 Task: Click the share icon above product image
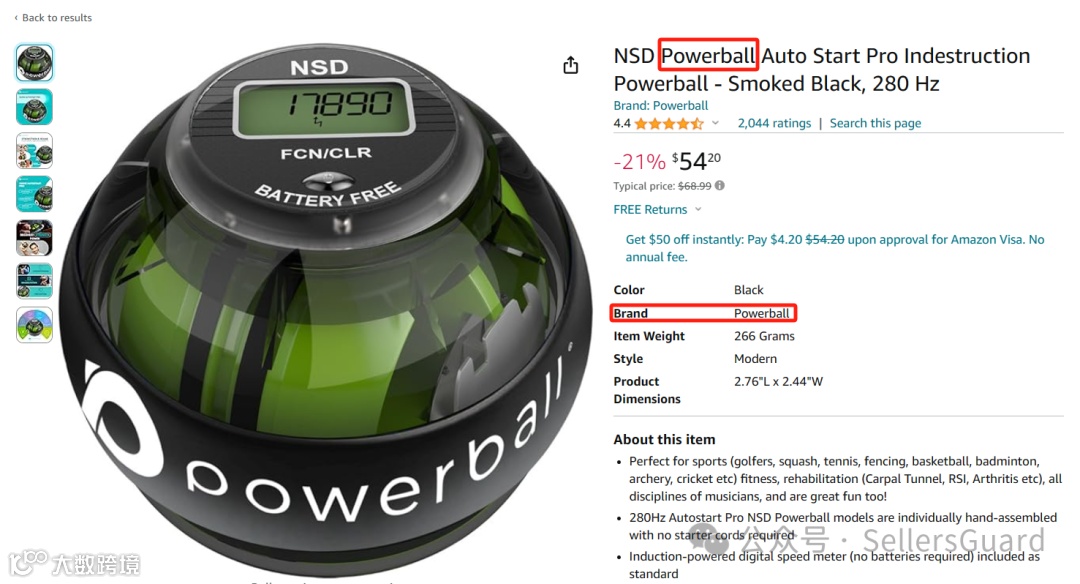click(x=570, y=65)
